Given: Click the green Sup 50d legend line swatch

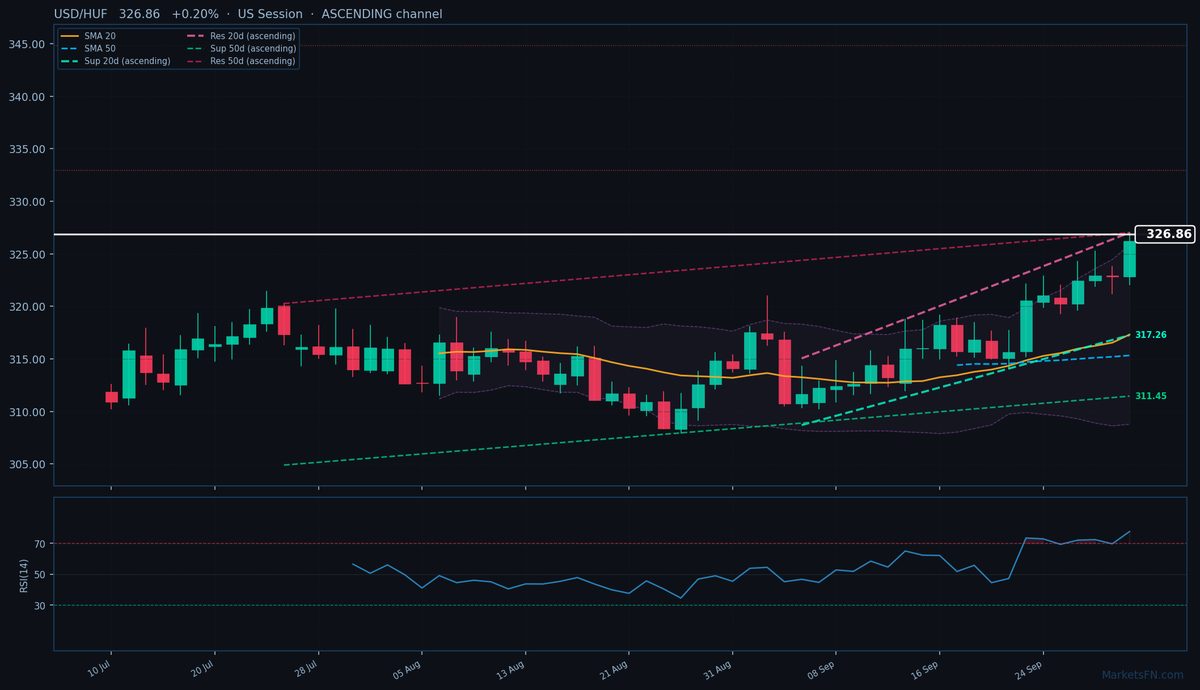Looking at the screenshot, I should click(195, 48).
